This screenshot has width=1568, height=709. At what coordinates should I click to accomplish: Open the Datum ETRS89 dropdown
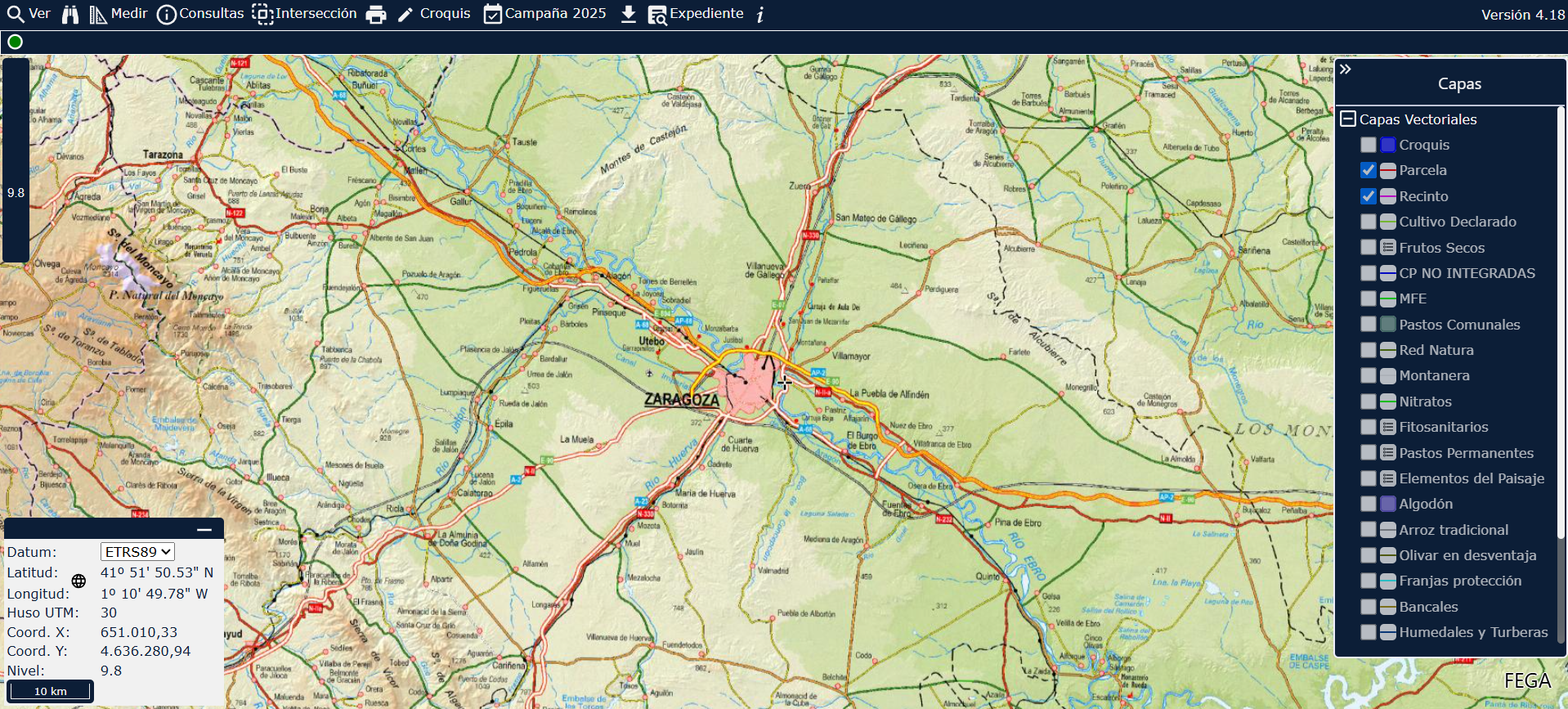137,552
